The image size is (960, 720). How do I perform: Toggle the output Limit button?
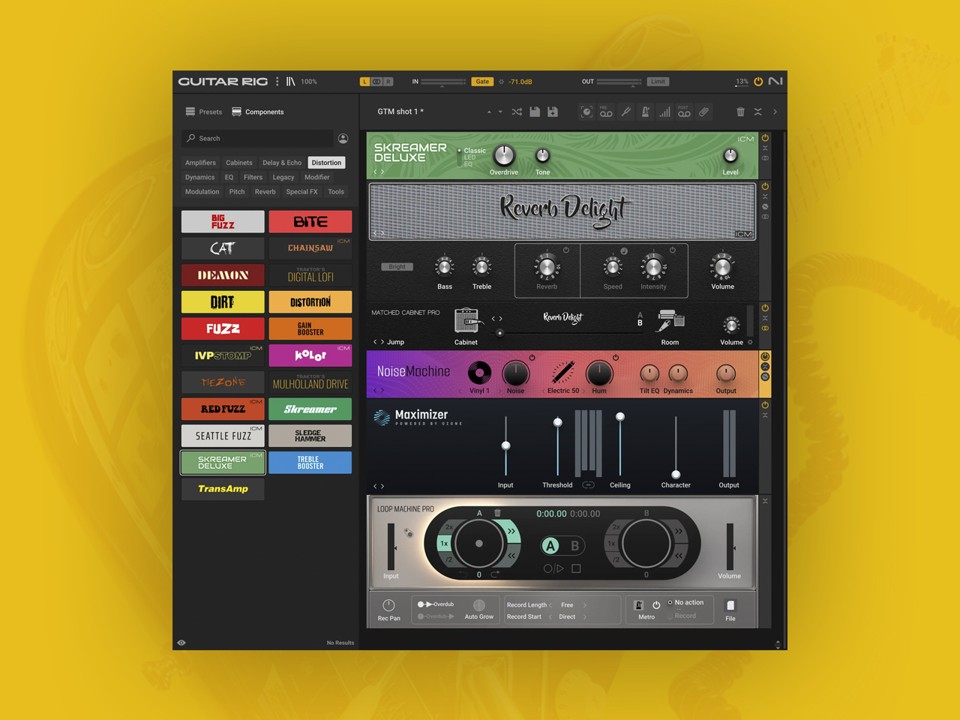click(x=658, y=81)
